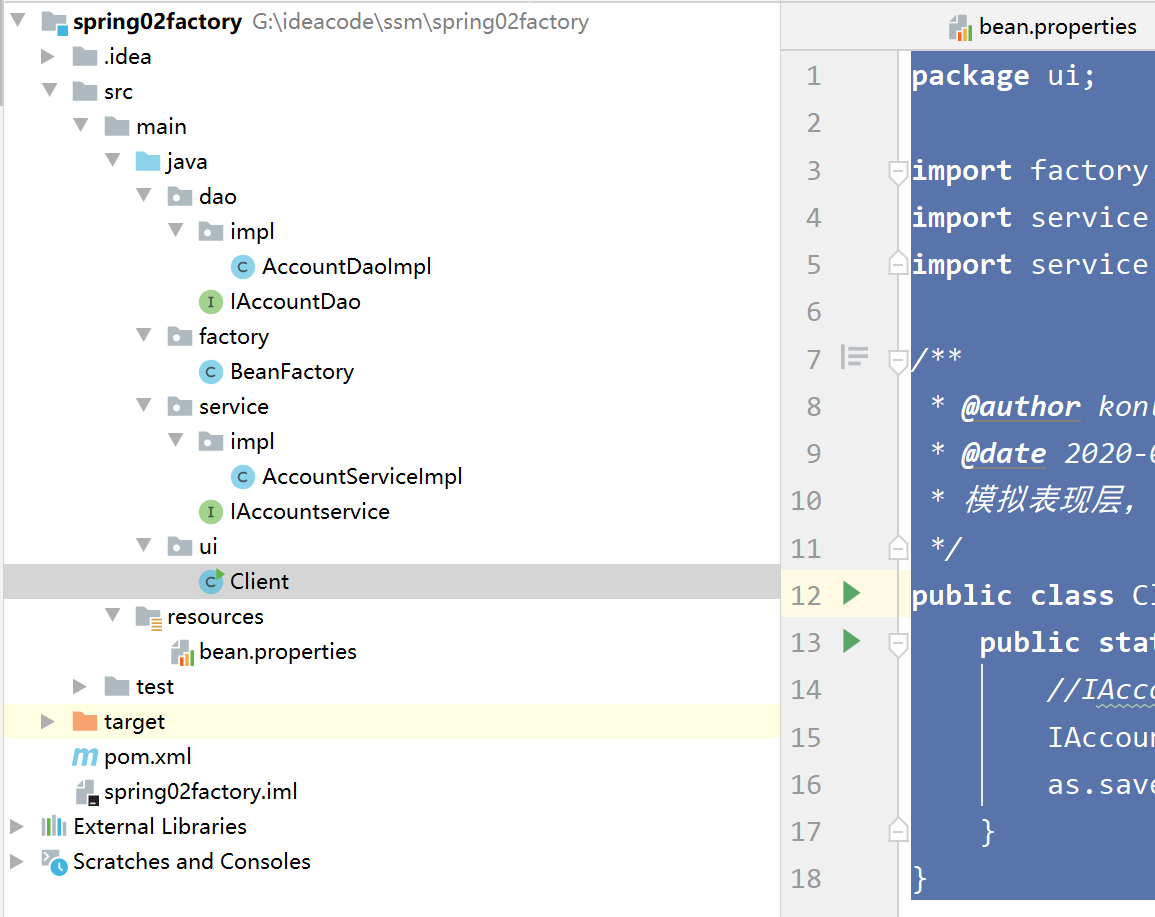Expand the target folder
The height and width of the screenshot is (917, 1155).
pyautogui.click(x=48, y=722)
